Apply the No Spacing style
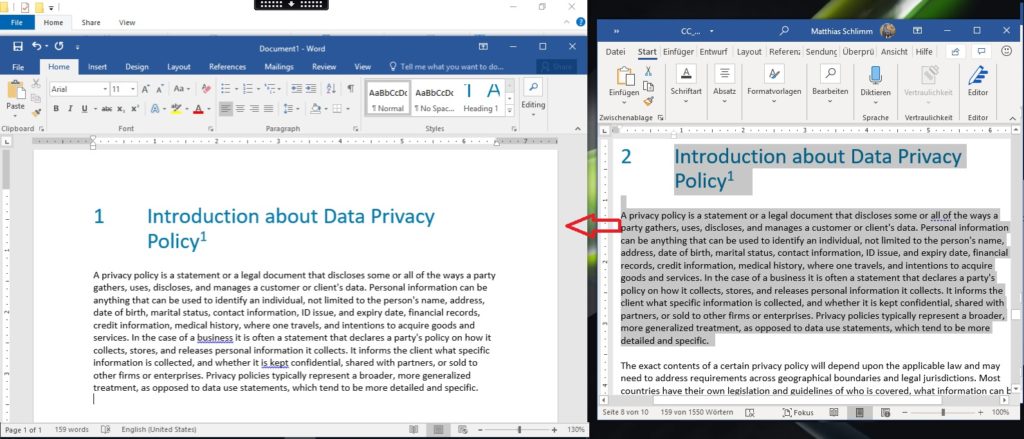 pyautogui.click(x=434, y=97)
